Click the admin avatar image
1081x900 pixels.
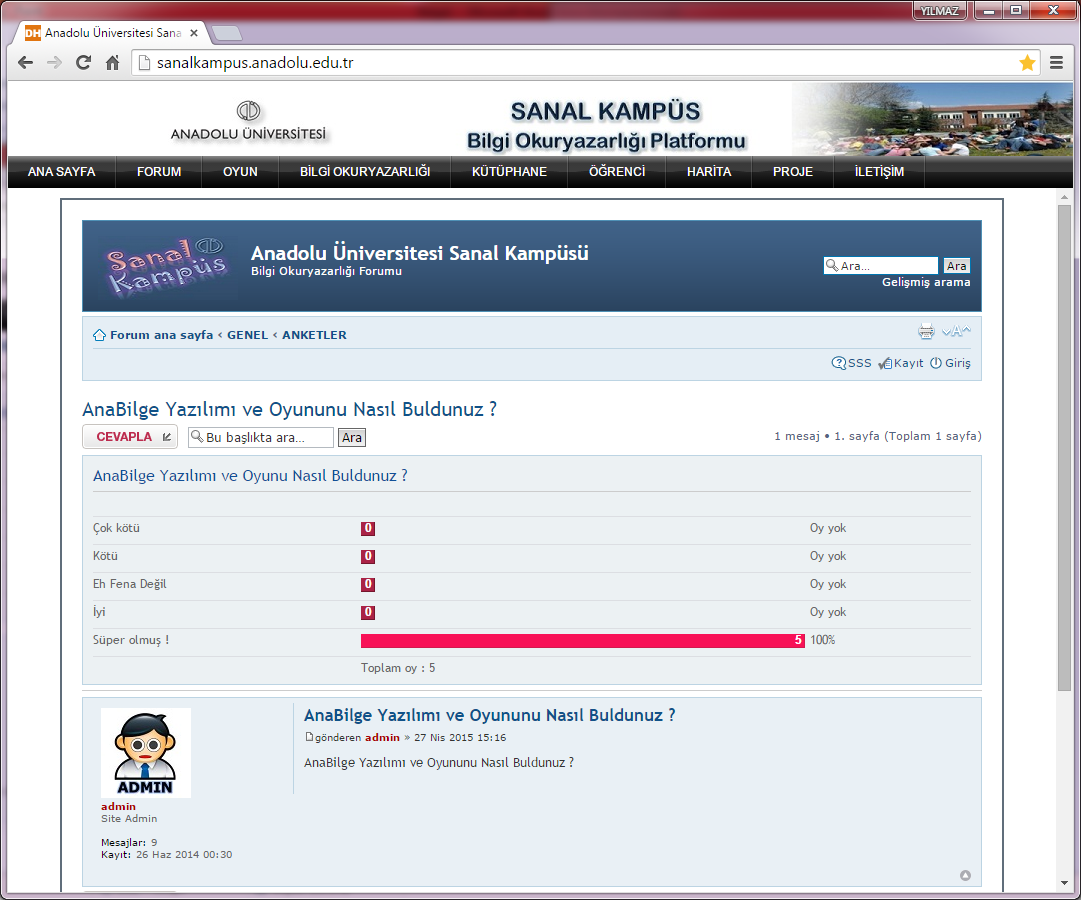(x=146, y=753)
